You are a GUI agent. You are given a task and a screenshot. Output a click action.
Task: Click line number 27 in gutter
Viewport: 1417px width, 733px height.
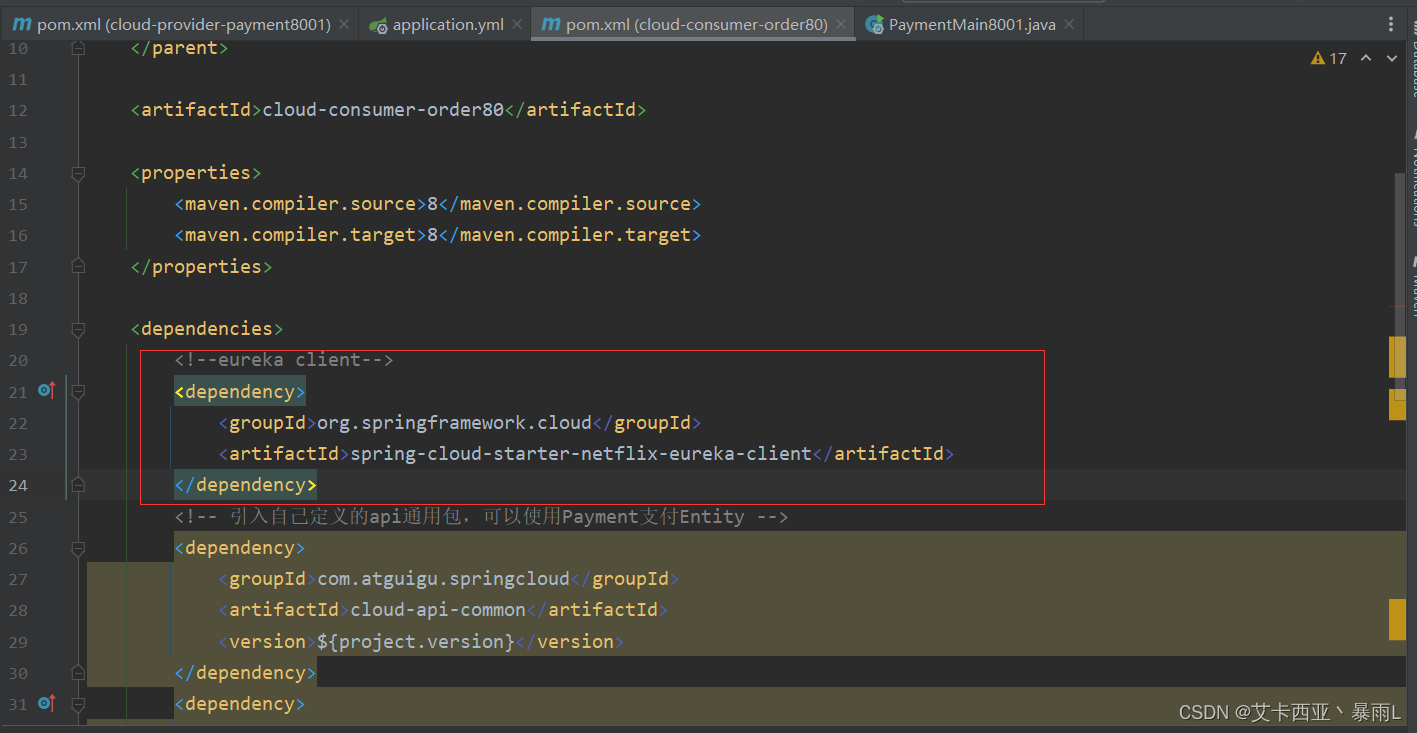coord(18,579)
